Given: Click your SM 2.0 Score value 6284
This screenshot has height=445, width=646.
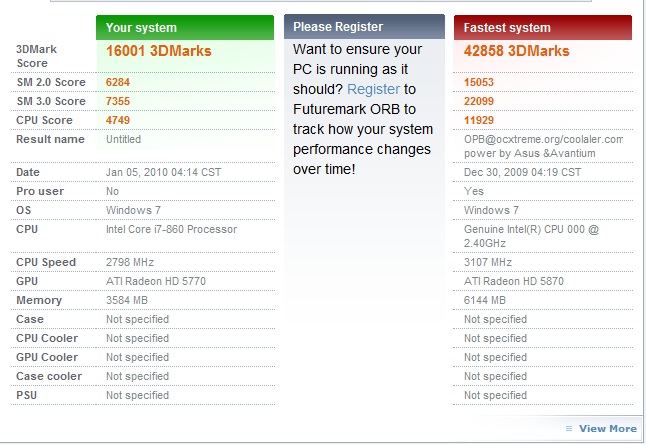Looking at the screenshot, I should click(118, 82).
